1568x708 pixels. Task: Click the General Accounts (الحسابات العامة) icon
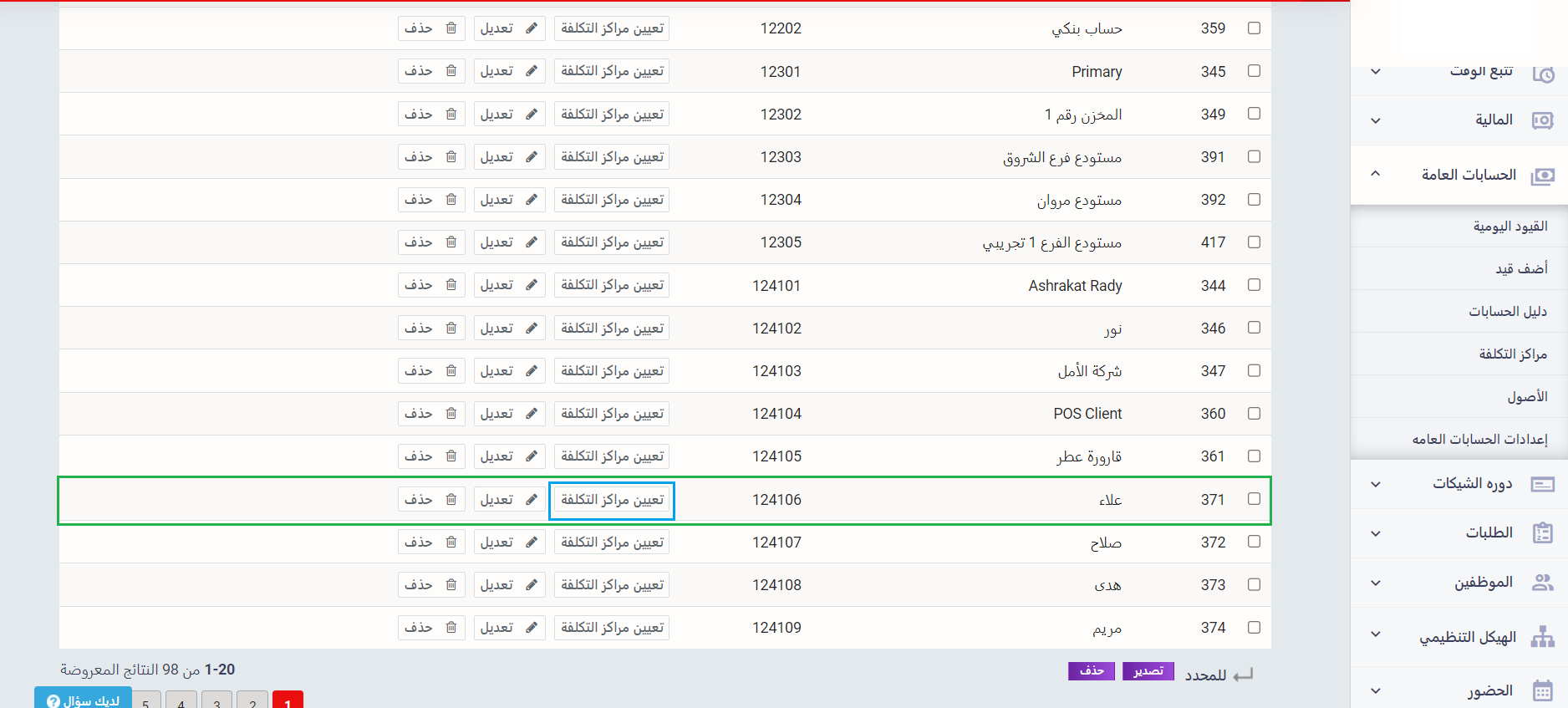tap(1542, 176)
